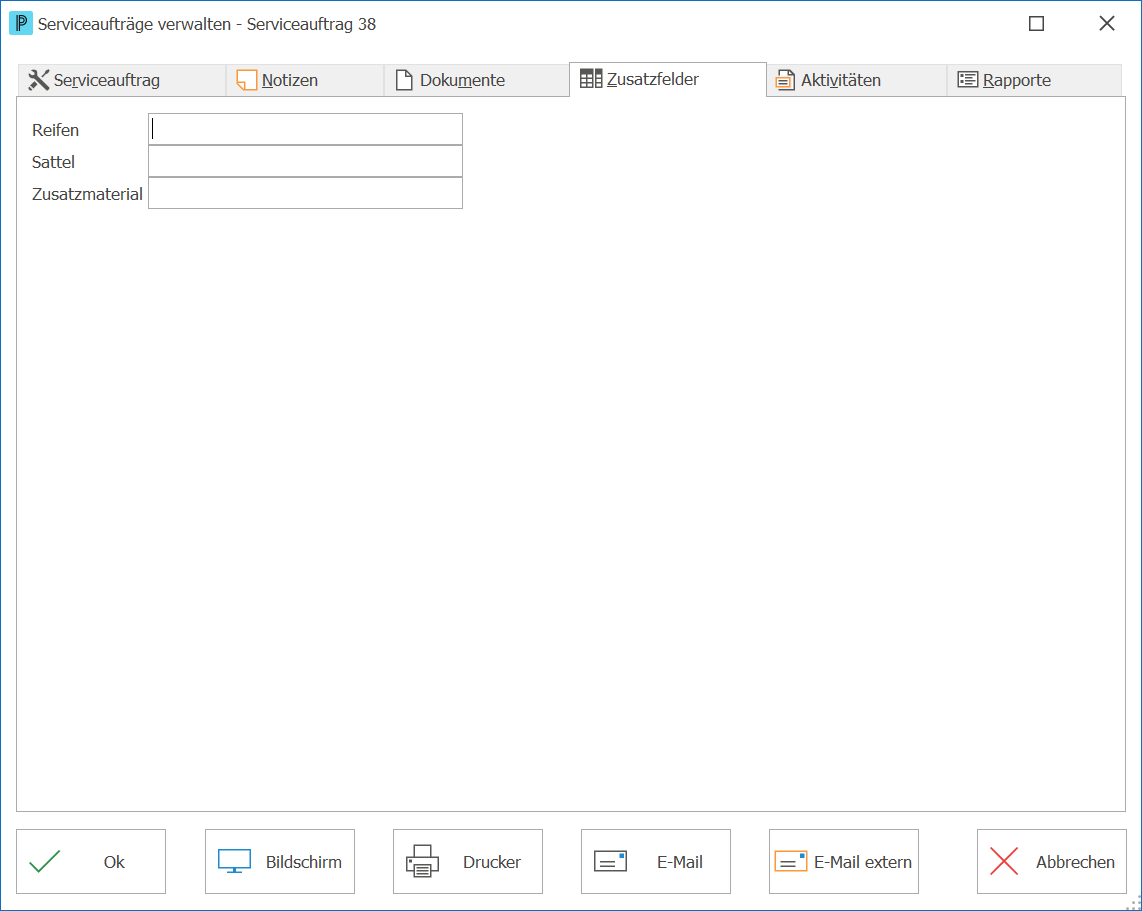Cancel with the Abbrechen button
The width and height of the screenshot is (1142, 911).
click(x=1052, y=861)
